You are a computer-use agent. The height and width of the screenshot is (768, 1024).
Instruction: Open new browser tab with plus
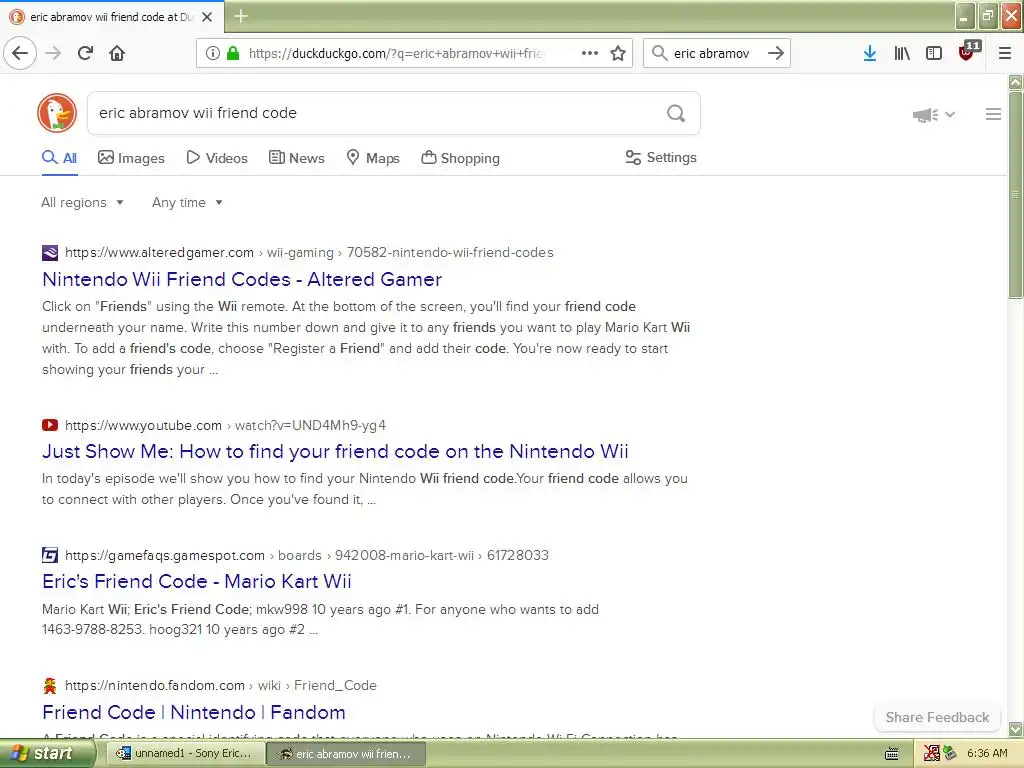(x=240, y=16)
